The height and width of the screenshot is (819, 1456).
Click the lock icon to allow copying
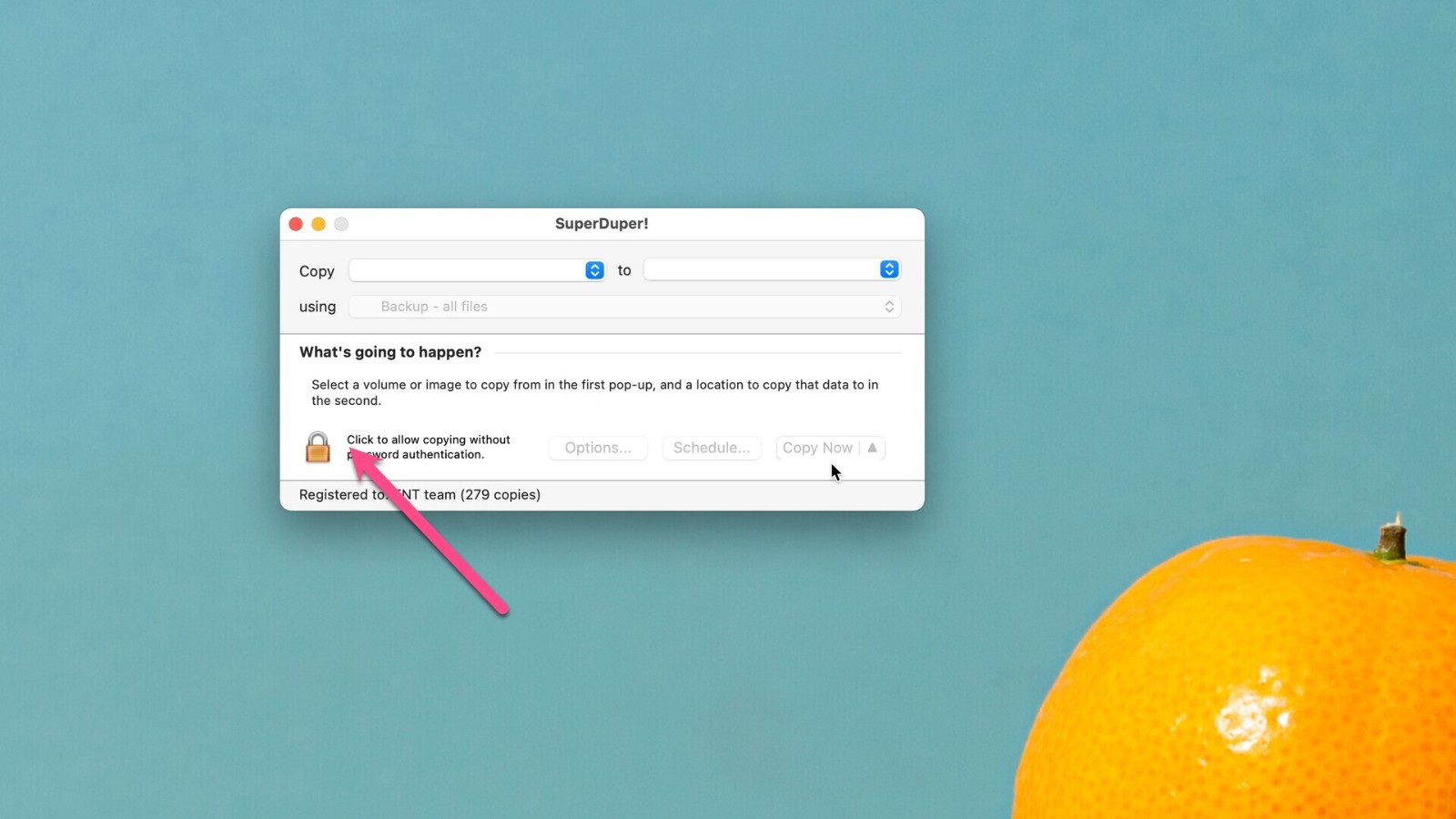point(318,447)
